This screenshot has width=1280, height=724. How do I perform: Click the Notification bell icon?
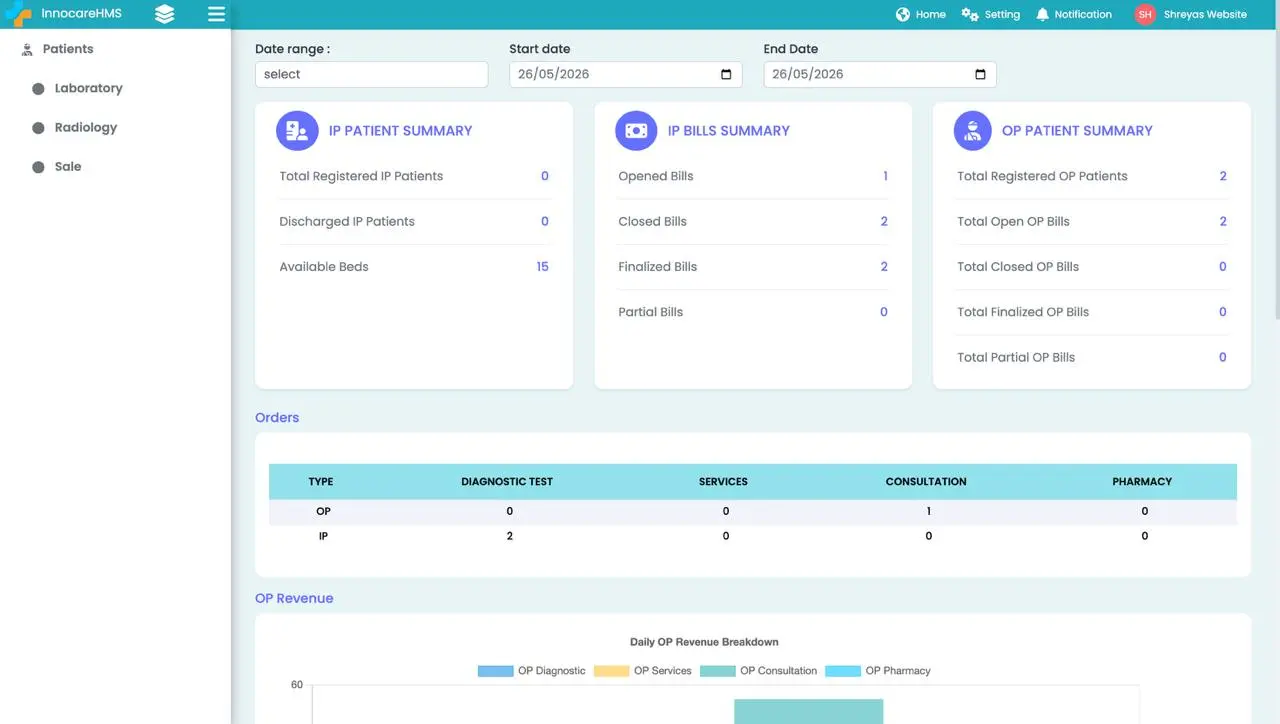[1043, 14]
